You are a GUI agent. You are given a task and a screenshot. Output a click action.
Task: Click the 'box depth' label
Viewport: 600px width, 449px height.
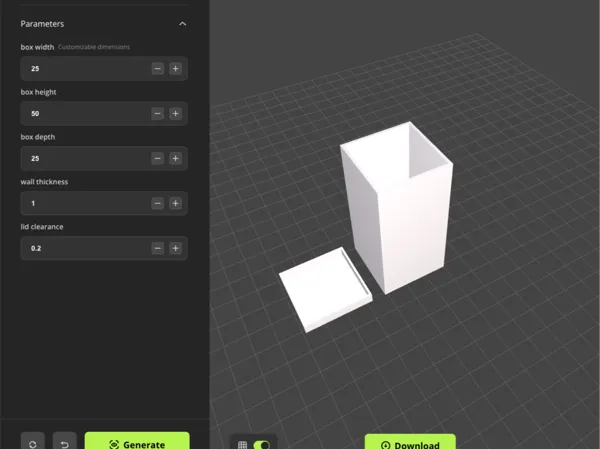click(x=38, y=137)
